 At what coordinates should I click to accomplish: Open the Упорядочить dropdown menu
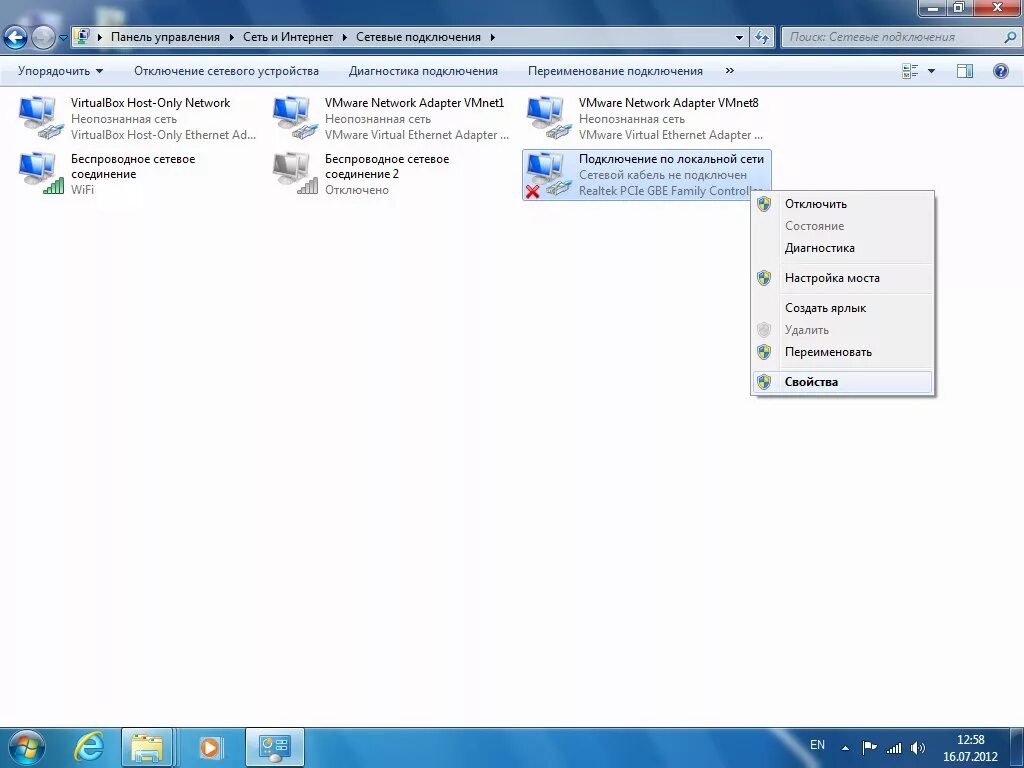[x=60, y=71]
